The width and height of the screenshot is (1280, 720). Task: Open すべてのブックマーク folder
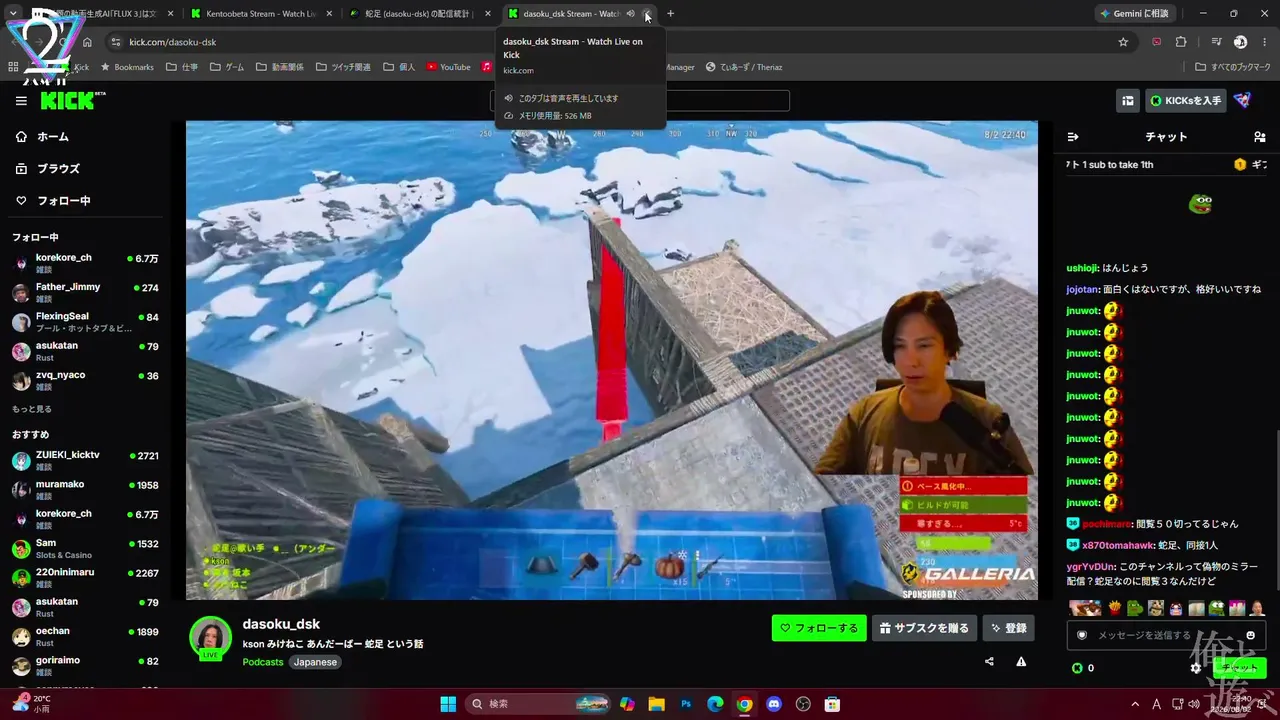pyautogui.click(x=1233, y=67)
